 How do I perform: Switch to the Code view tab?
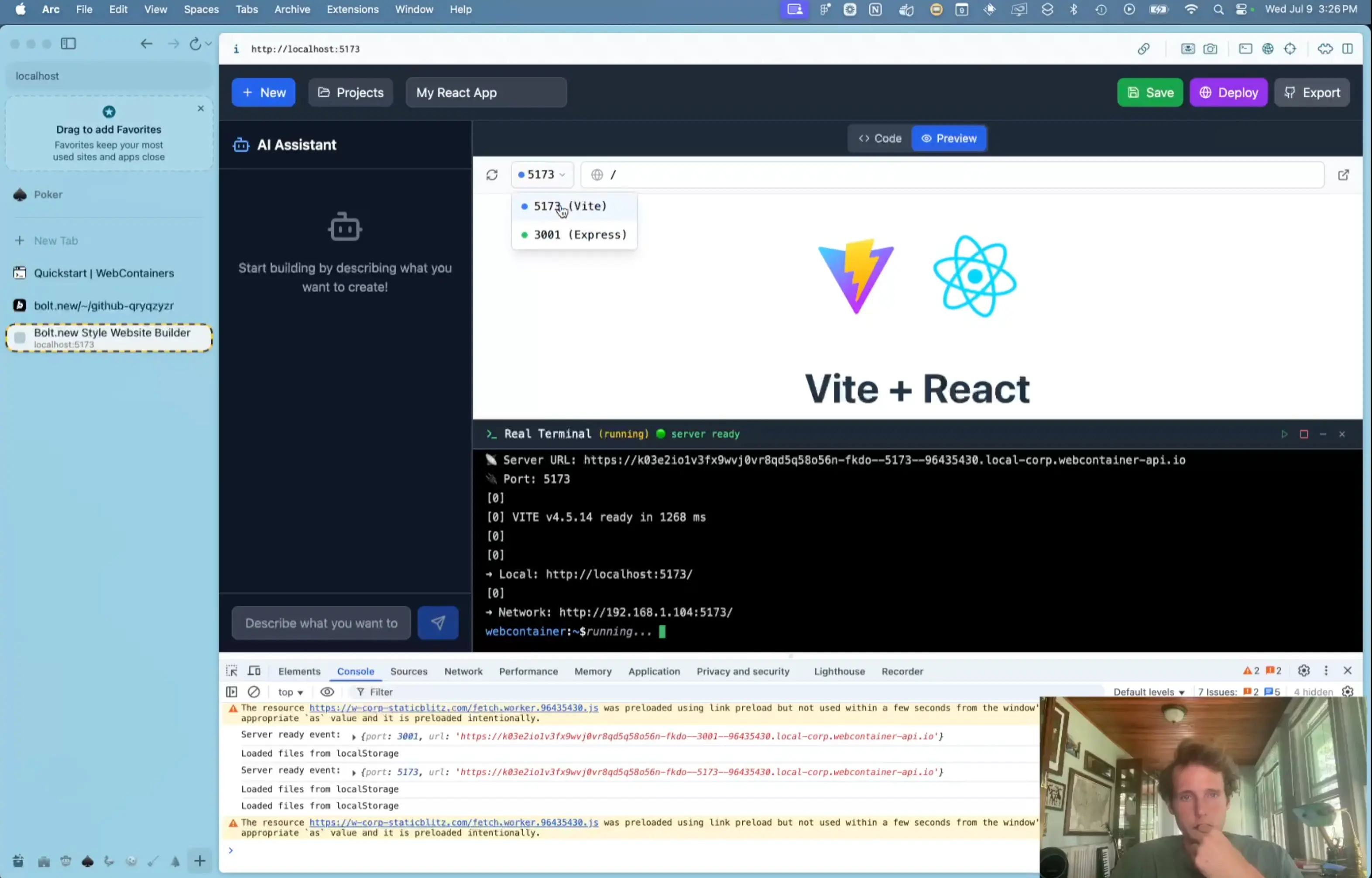pyautogui.click(x=880, y=138)
